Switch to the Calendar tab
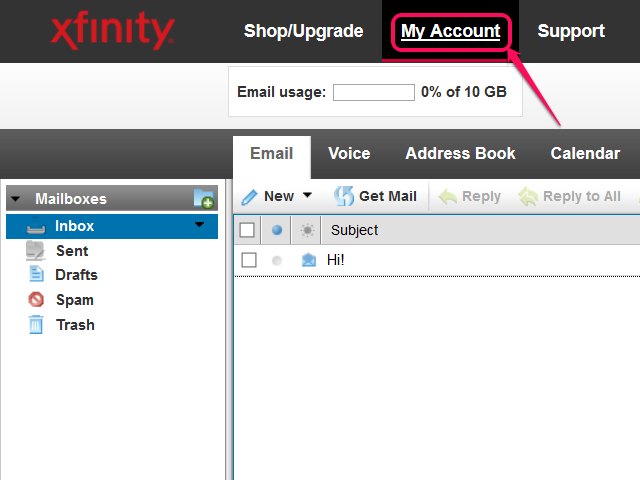Screen dimensions: 640x480 point(585,153)
